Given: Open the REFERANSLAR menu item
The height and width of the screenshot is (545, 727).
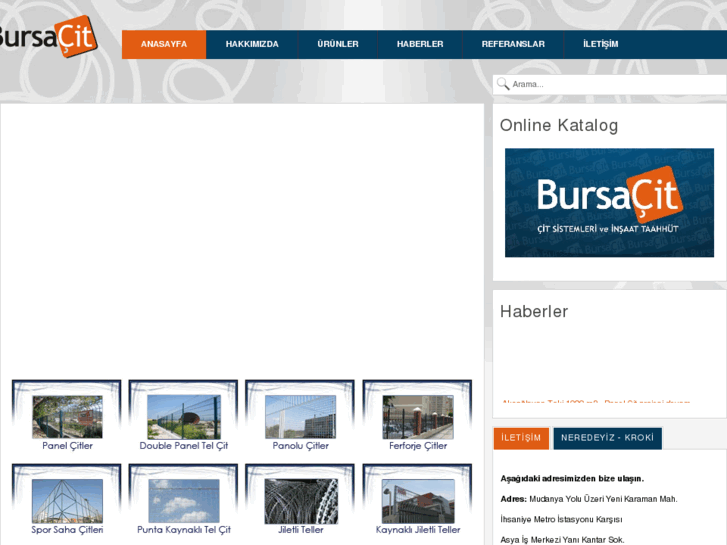Looking at the screenshot, I should tap(513, 45).
